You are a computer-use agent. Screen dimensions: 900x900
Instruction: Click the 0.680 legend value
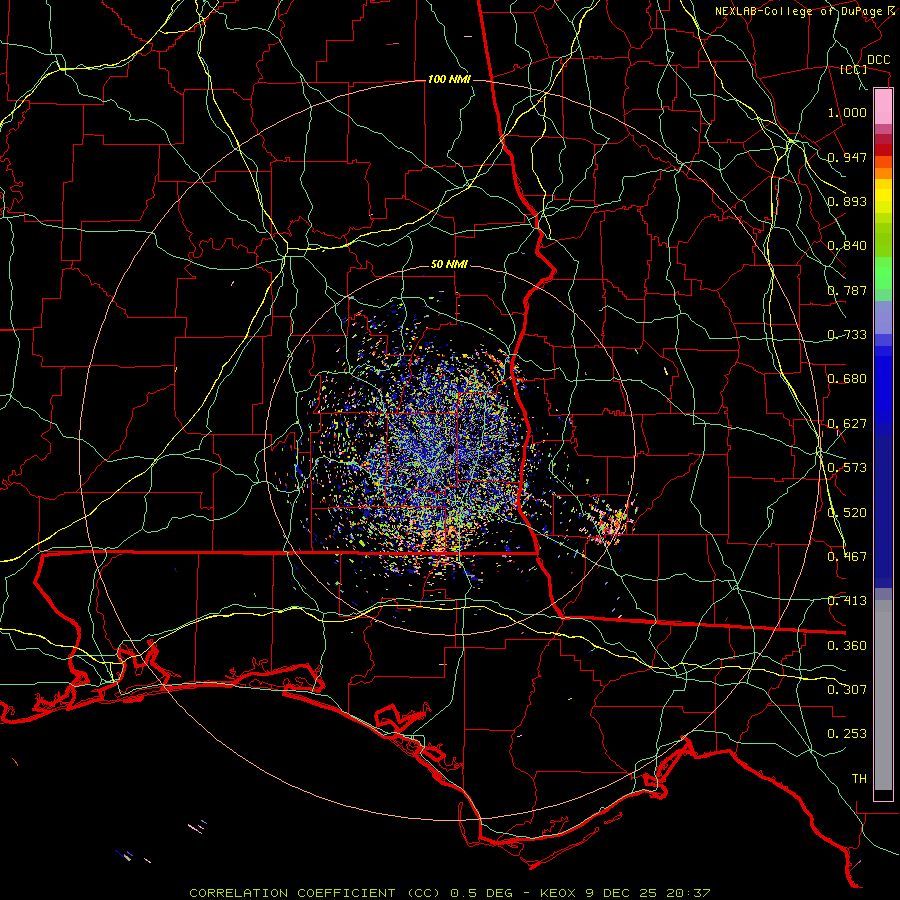point(847,379)
